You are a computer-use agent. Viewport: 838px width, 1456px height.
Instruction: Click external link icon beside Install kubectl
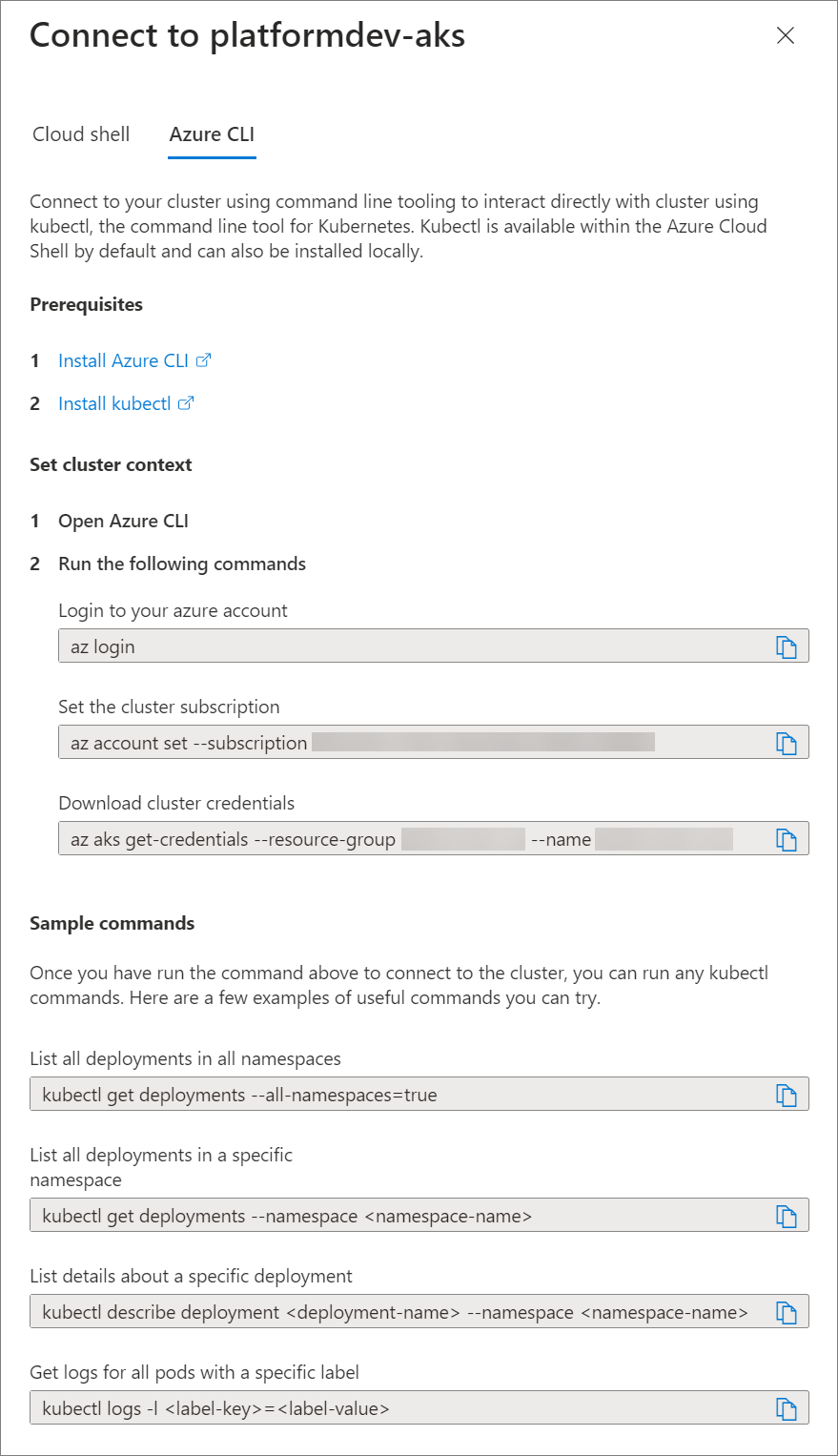pos(186,403)
